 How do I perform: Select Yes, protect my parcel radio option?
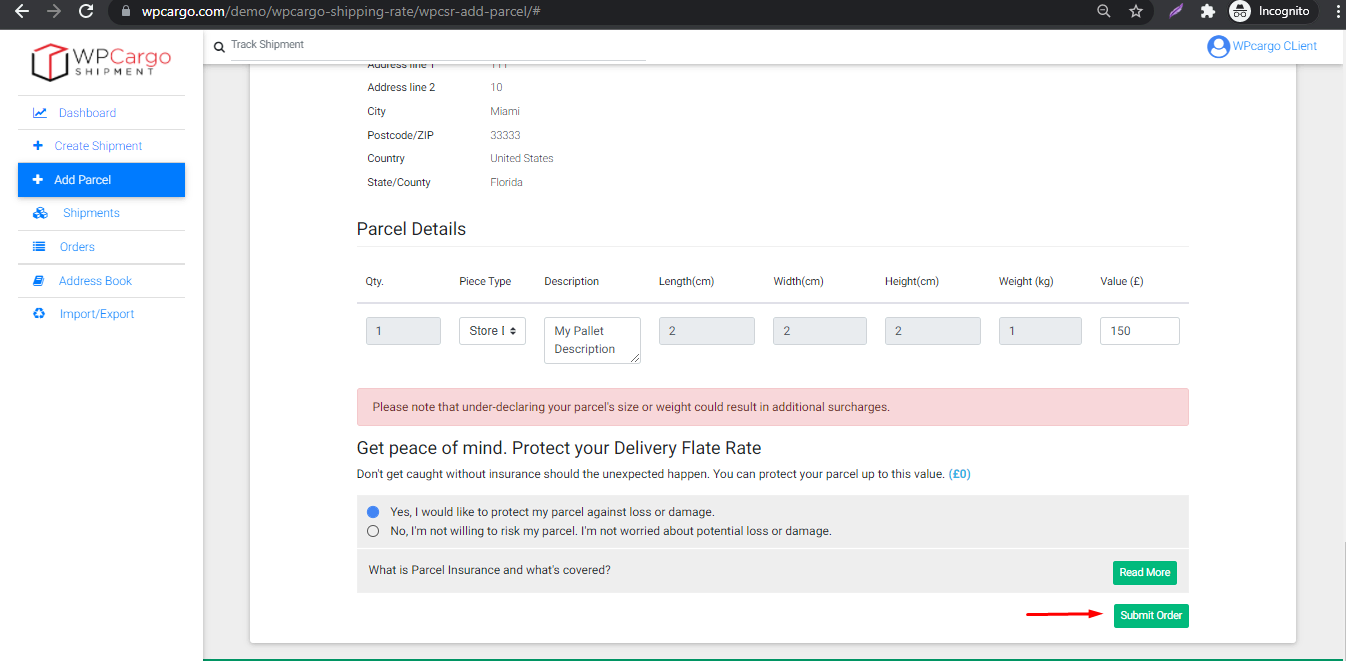click(x=373, y=511)
